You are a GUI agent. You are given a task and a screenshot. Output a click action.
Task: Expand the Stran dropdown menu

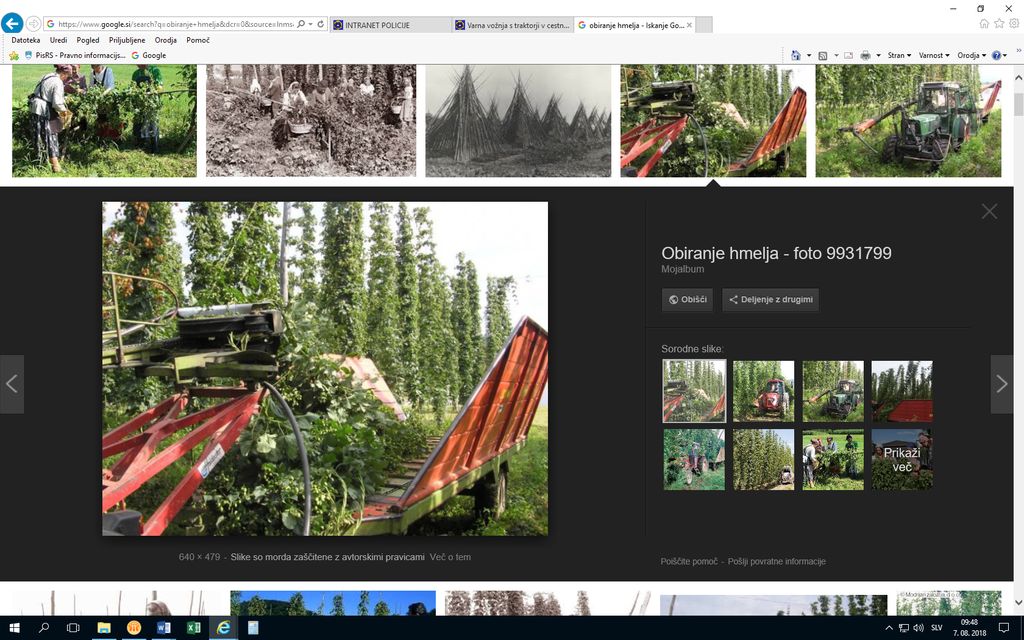pyautogui.click(x=899, y=56)
